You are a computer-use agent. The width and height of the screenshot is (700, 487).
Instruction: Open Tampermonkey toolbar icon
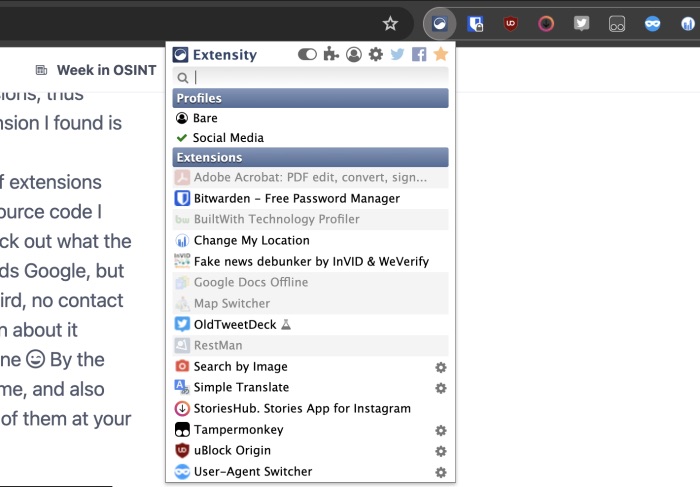617,24
